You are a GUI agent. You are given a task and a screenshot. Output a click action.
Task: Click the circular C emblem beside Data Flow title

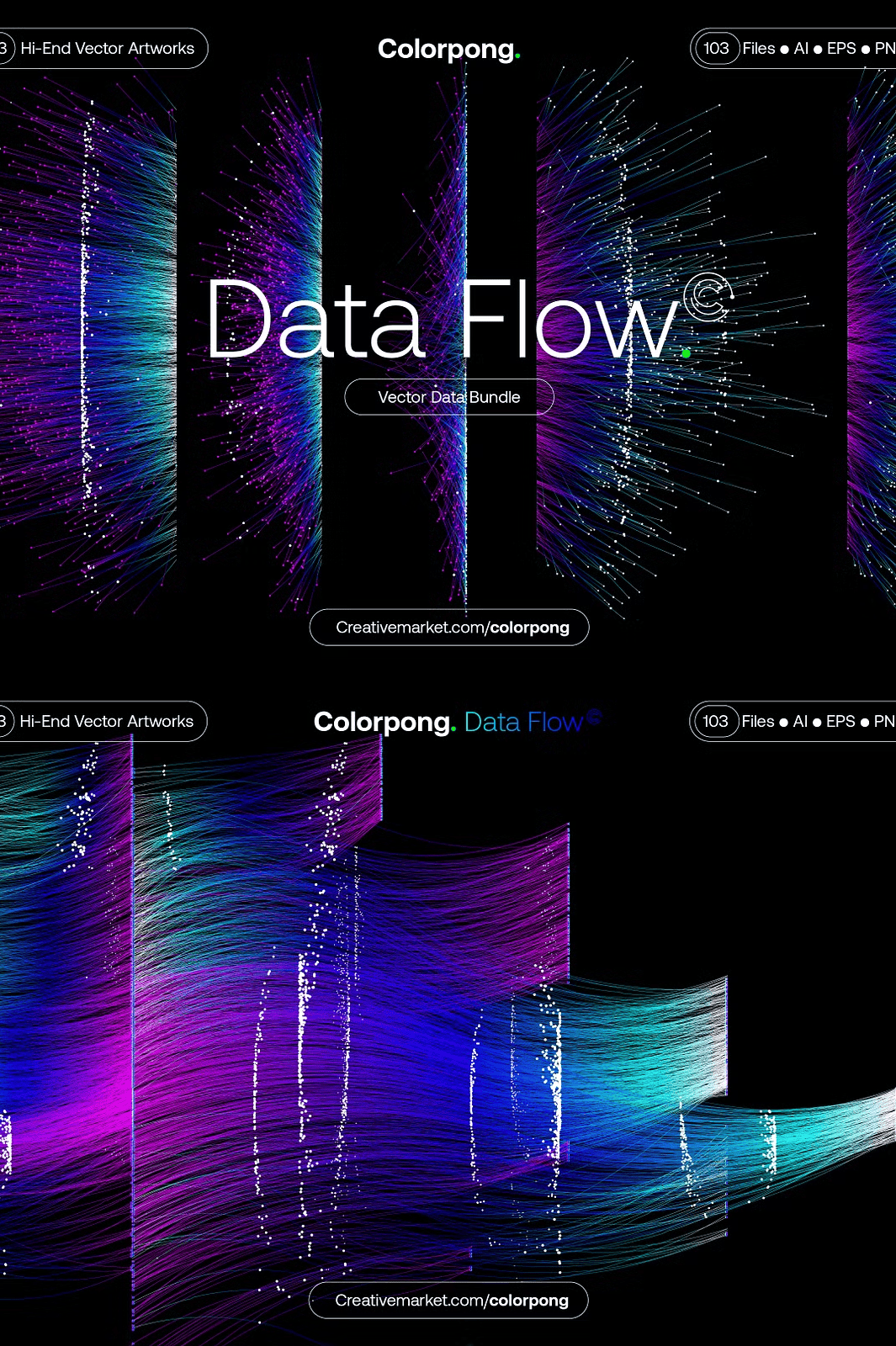(x=708, y=299)
